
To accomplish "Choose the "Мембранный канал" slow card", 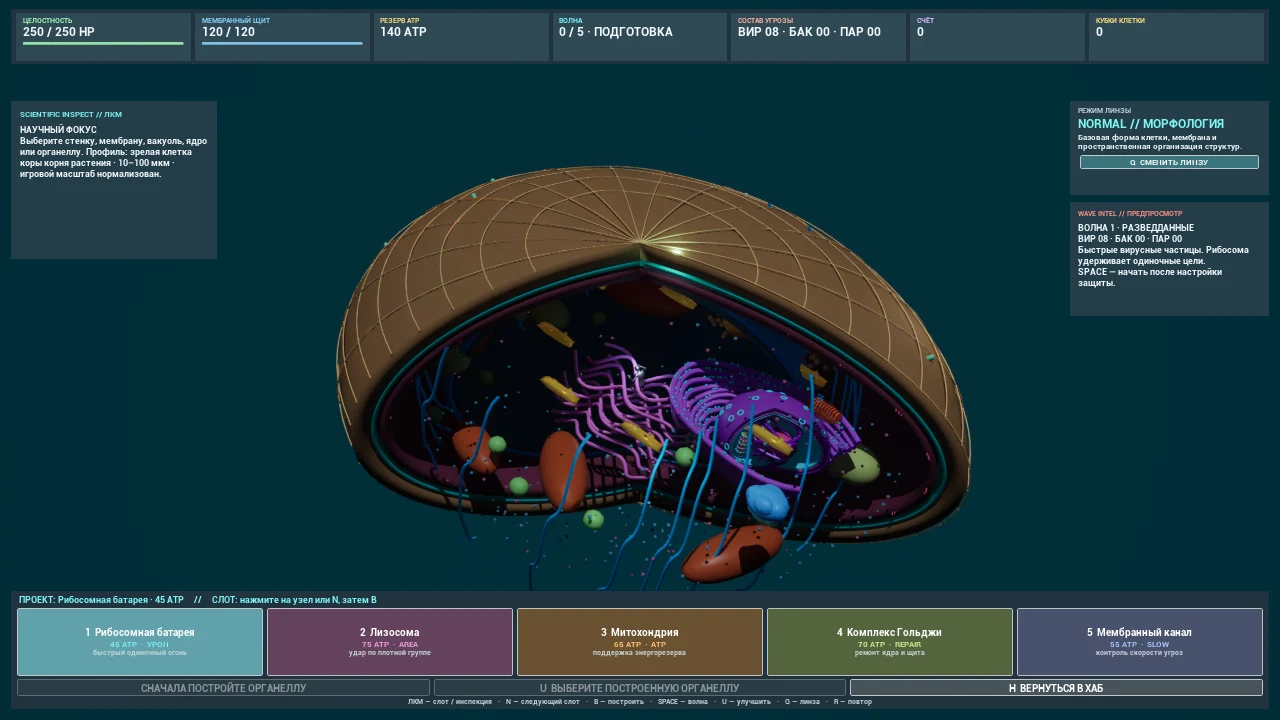I will tap(1140, 642).
